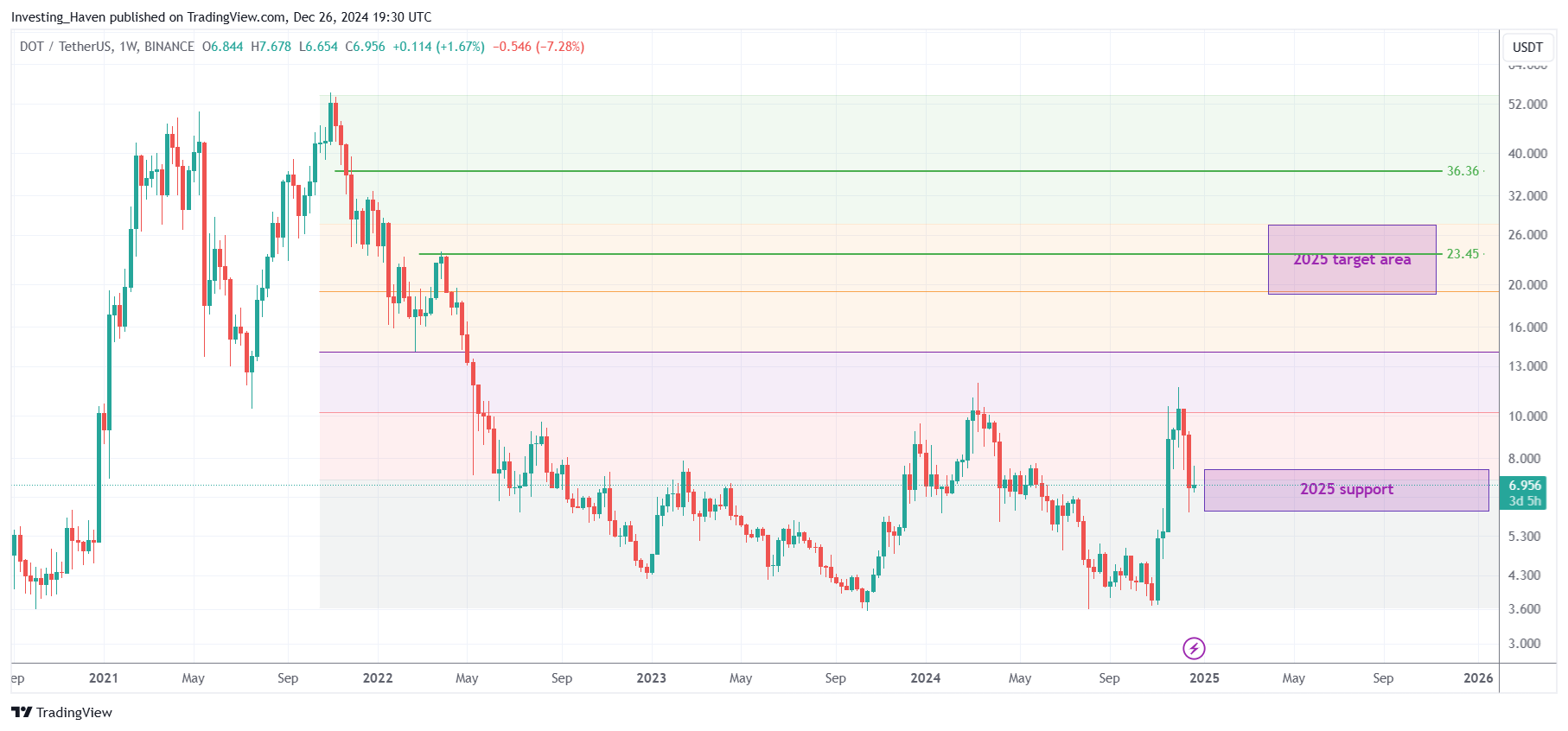Click the published-on TradingView.com header text
The height and width of the screenshot is (731, 1568).
click(221, 17)
